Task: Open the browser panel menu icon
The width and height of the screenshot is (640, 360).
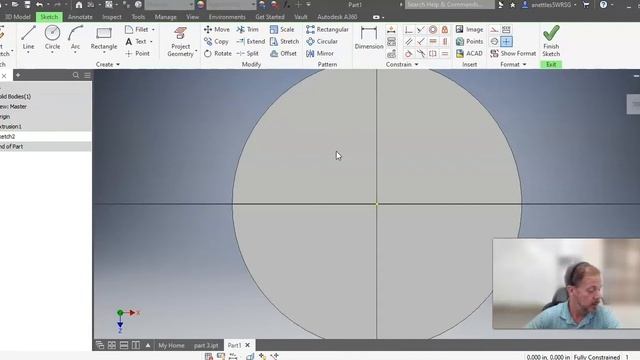Action: [x=87, y=75]
